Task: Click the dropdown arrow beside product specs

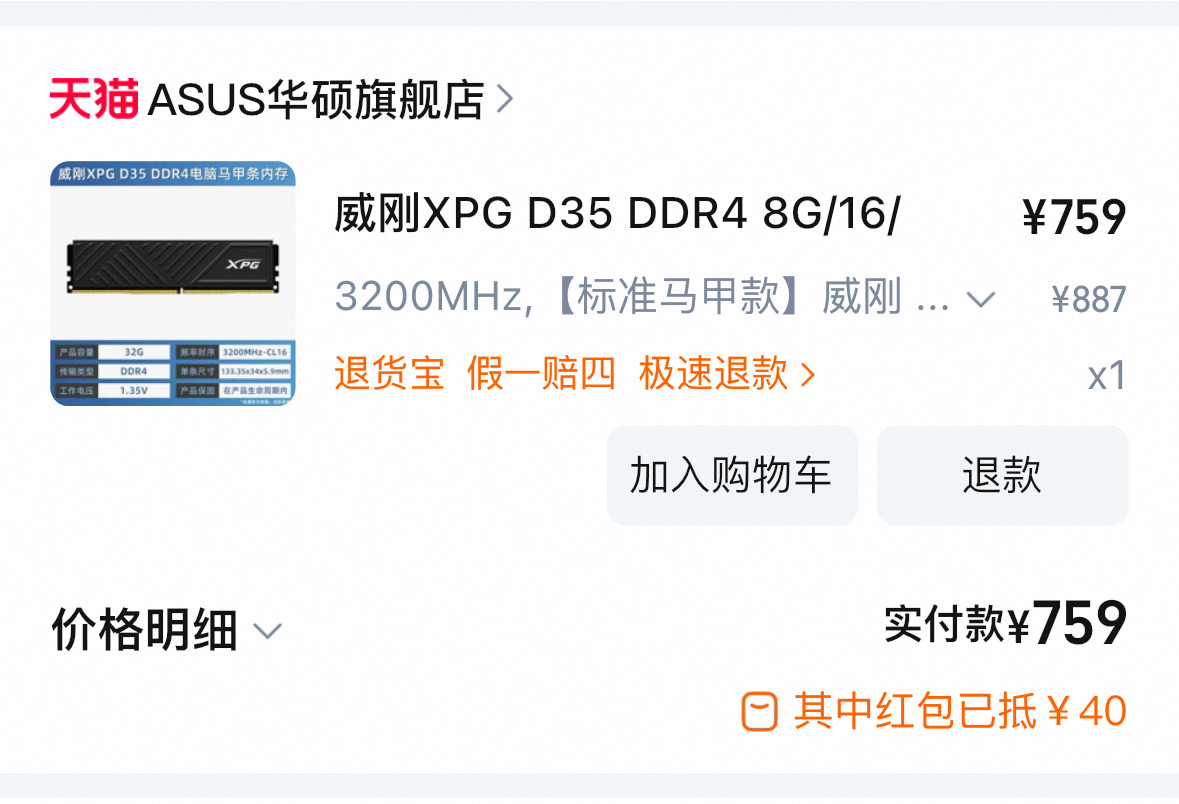Action: [x=980, y=299]
